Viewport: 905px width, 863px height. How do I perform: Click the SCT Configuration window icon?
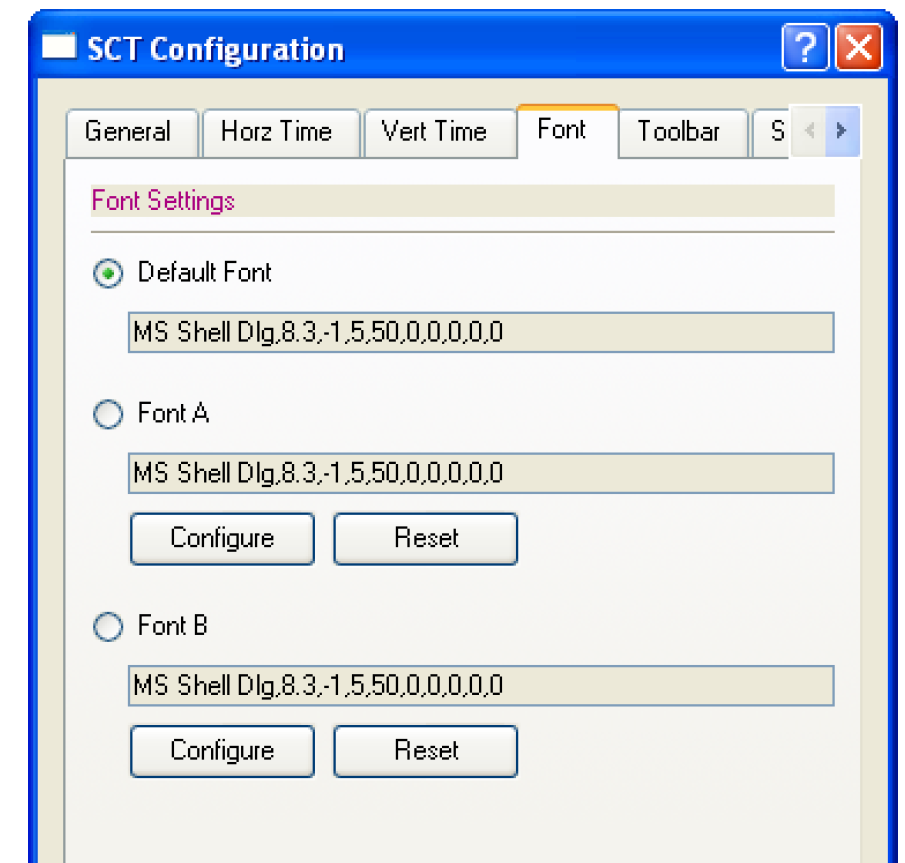coord(59,46)
